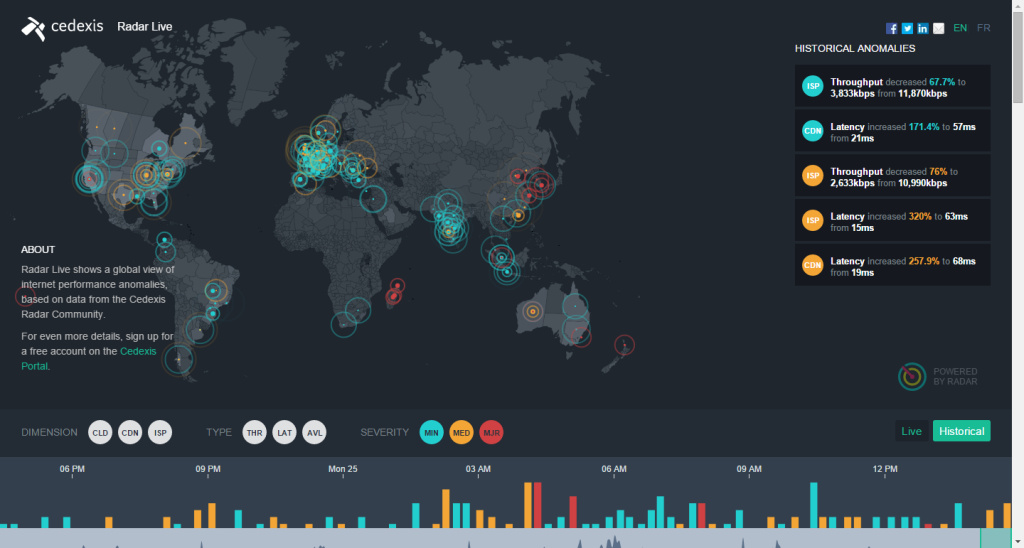This screenshot has width=1024, height=548.
Task: Toggle the MIN severity filter
Action: tap(431, 432)
